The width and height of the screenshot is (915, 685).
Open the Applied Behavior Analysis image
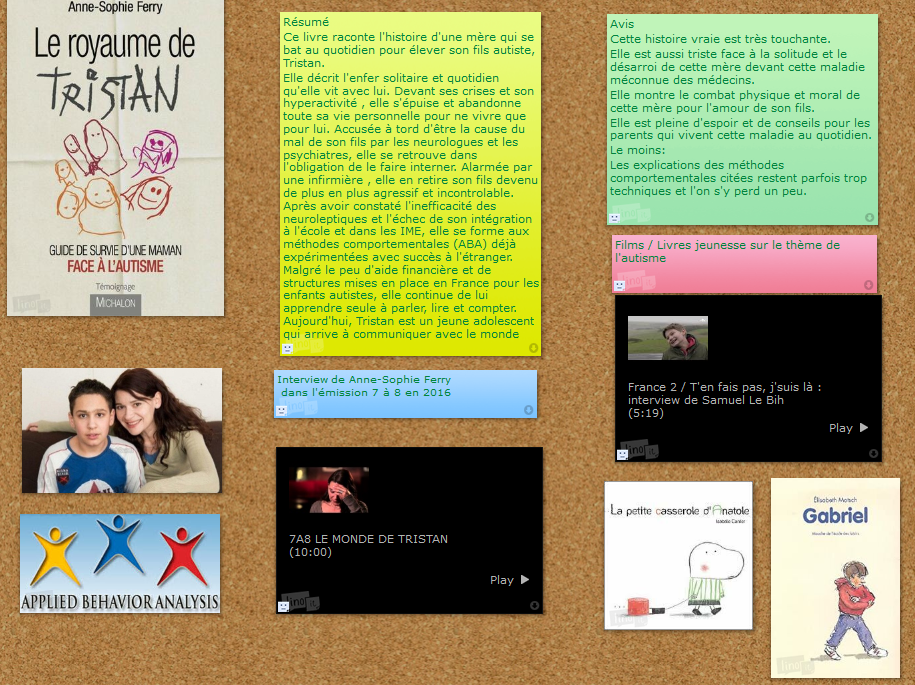[x=120, y=564]
